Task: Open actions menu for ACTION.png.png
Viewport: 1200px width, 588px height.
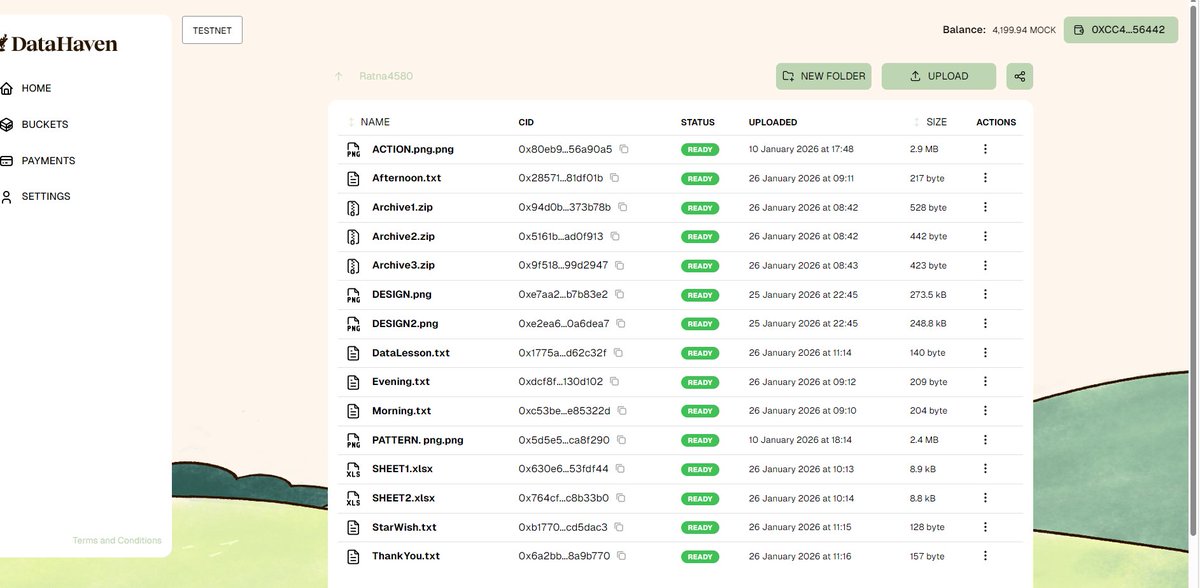Action: [x=985, y=149]
